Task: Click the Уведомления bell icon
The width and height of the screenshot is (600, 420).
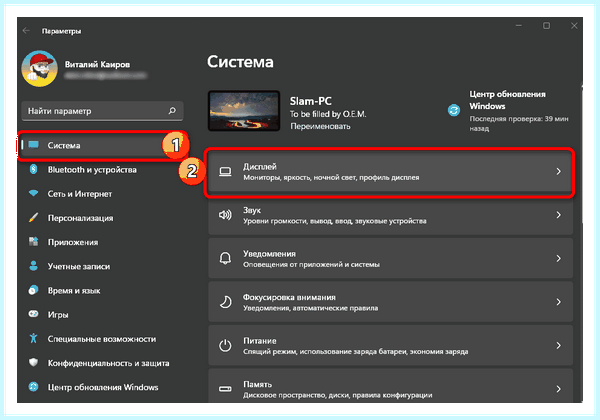Action: tap(225, 259)
